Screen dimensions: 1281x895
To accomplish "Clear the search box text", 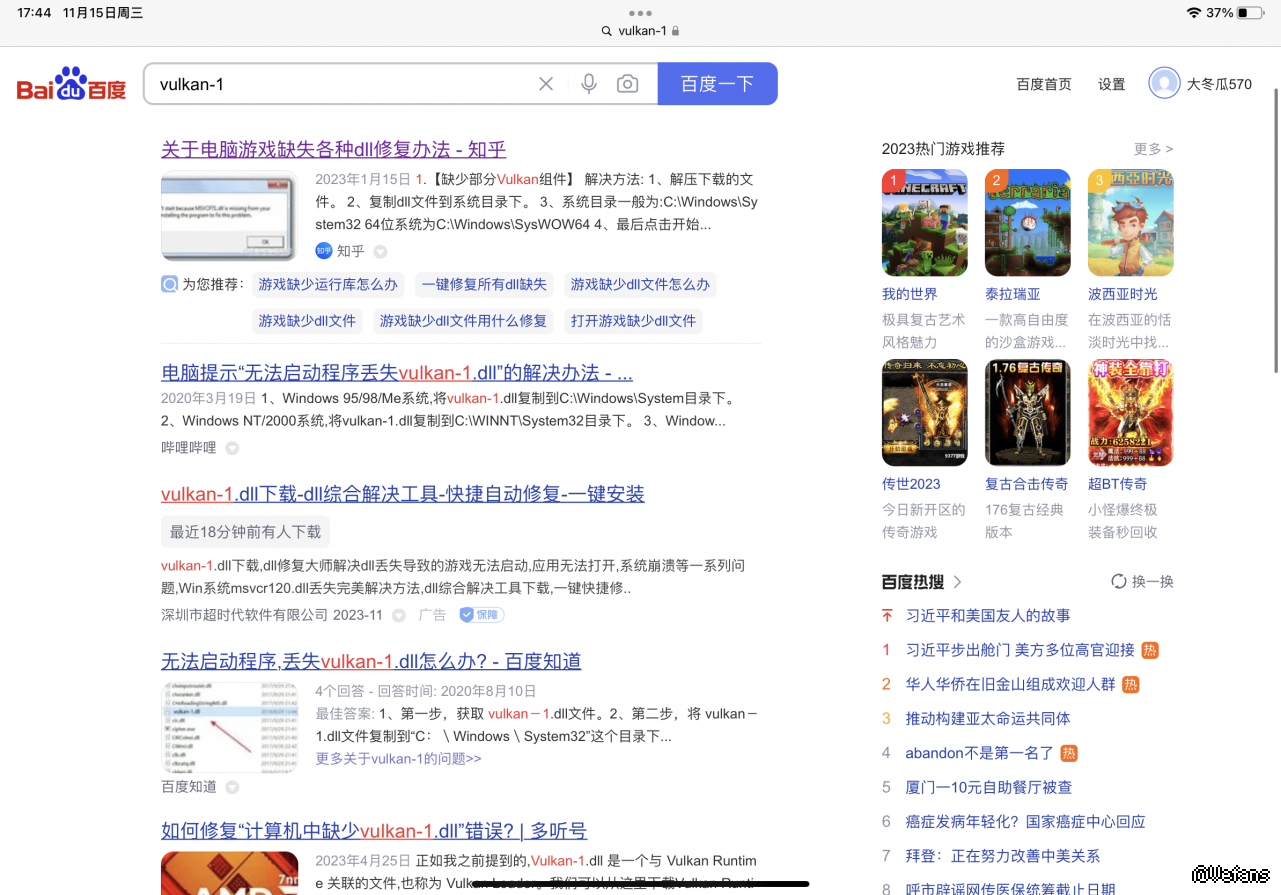I will pyautogui.click(x=546, y=84).
